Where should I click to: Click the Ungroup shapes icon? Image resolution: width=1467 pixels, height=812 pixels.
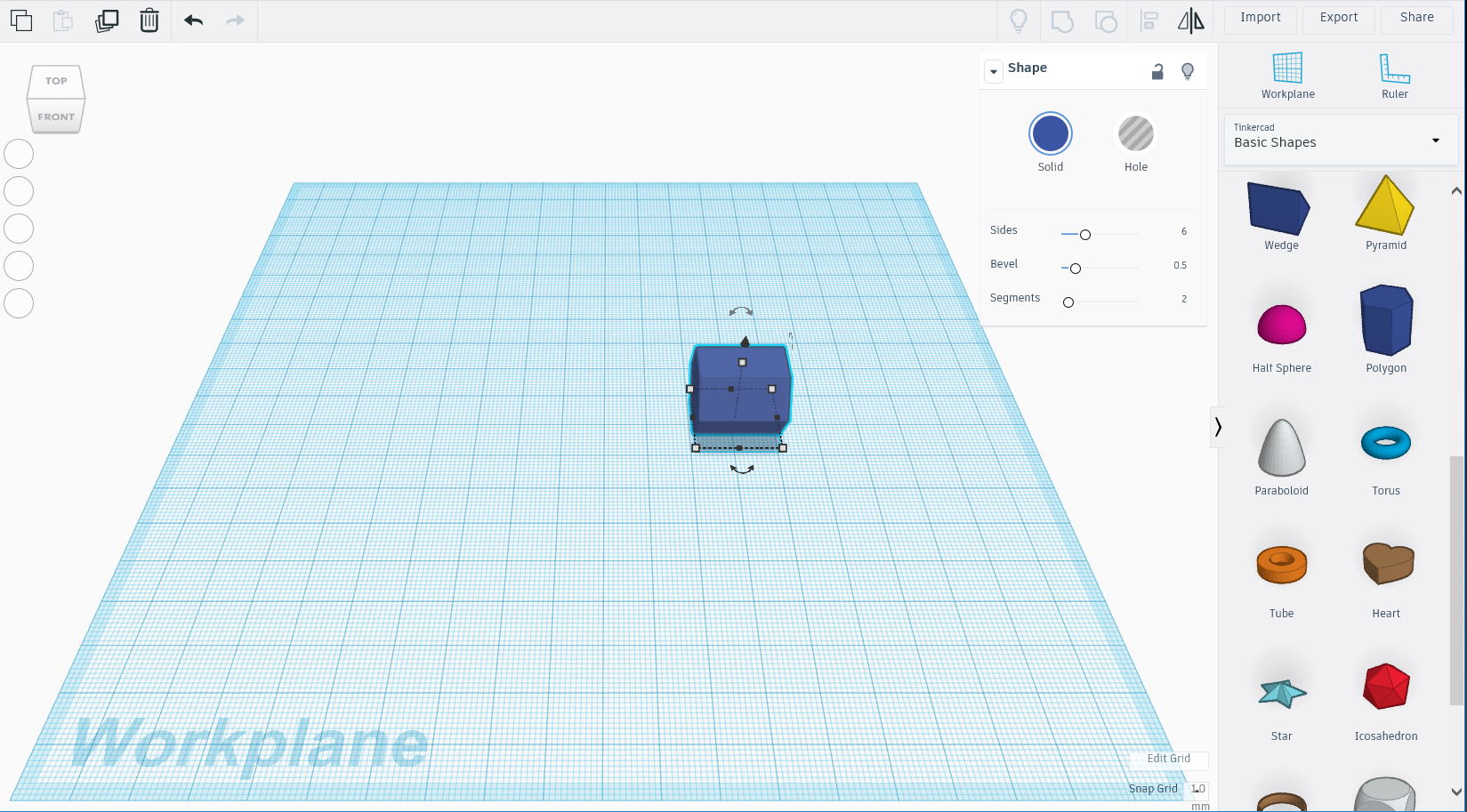coord(1106,20)
